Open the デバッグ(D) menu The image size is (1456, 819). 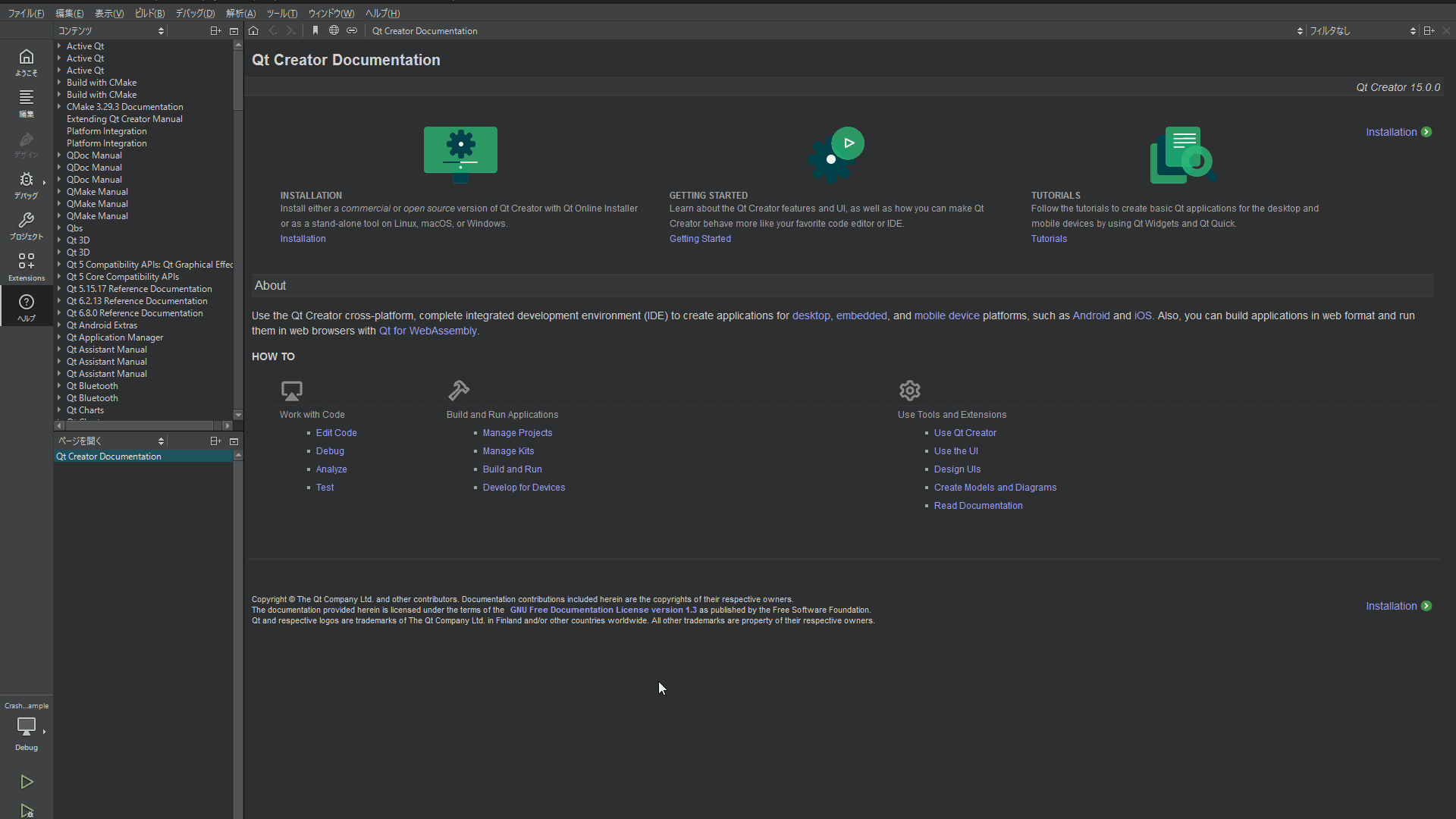pyautogui.click(x=195, y=14)
